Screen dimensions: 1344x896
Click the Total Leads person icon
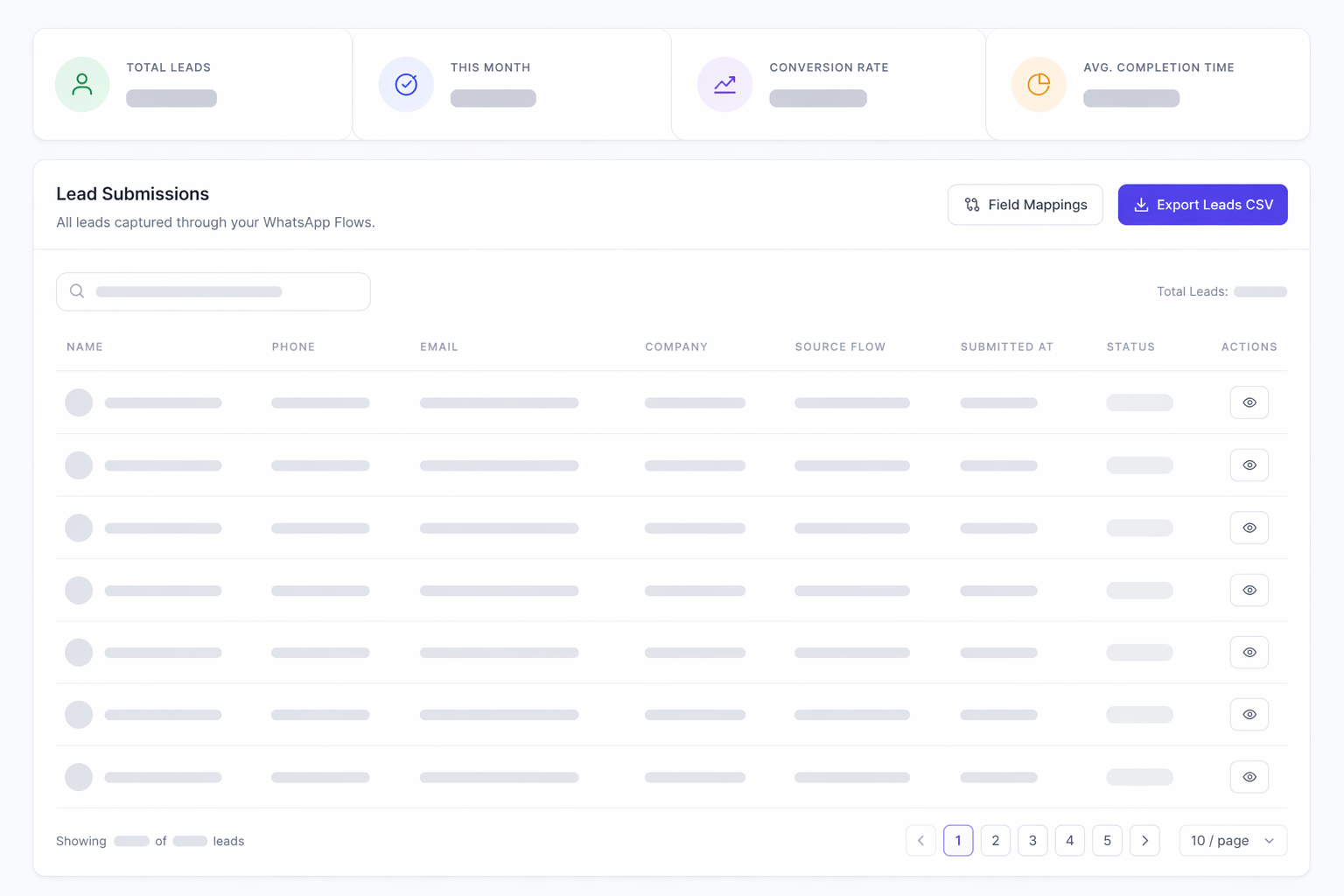[x=82, y=84]
